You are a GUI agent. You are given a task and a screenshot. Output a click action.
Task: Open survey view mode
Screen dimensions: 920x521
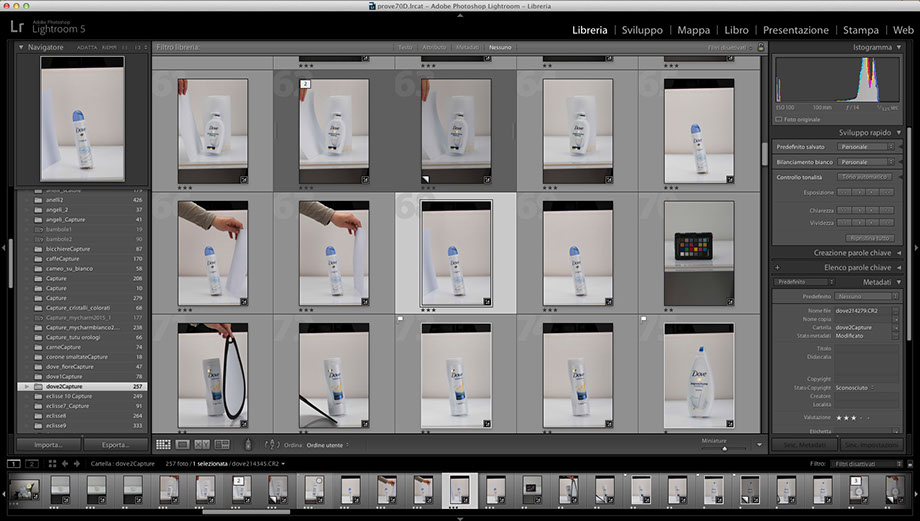coord(222,445)
